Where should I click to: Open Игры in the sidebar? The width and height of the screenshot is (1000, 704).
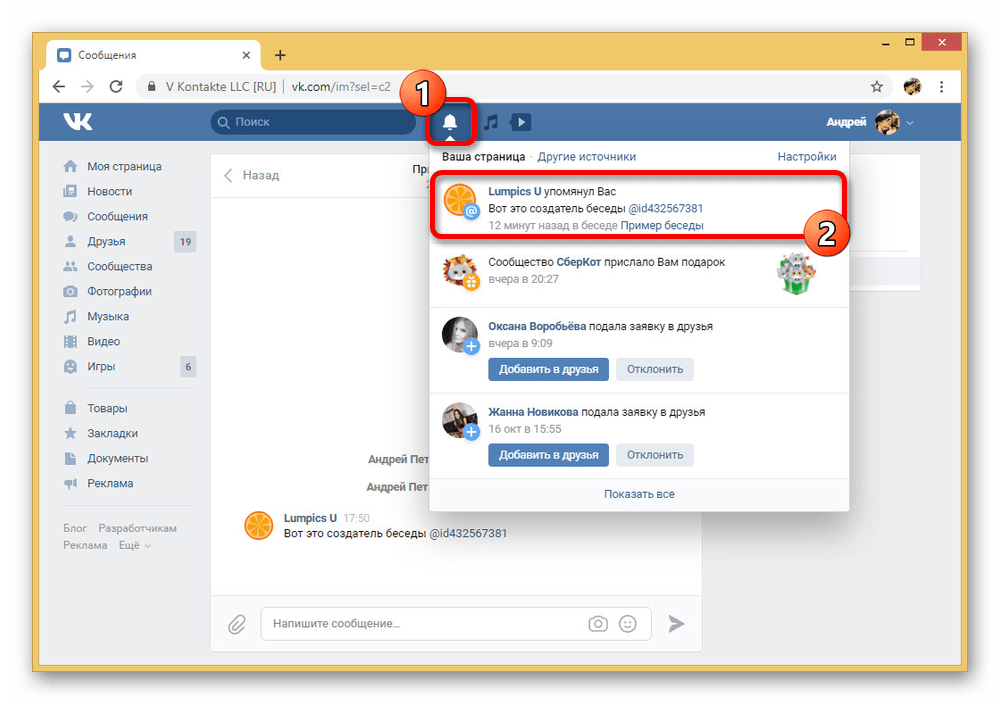(x=101, y=367)
